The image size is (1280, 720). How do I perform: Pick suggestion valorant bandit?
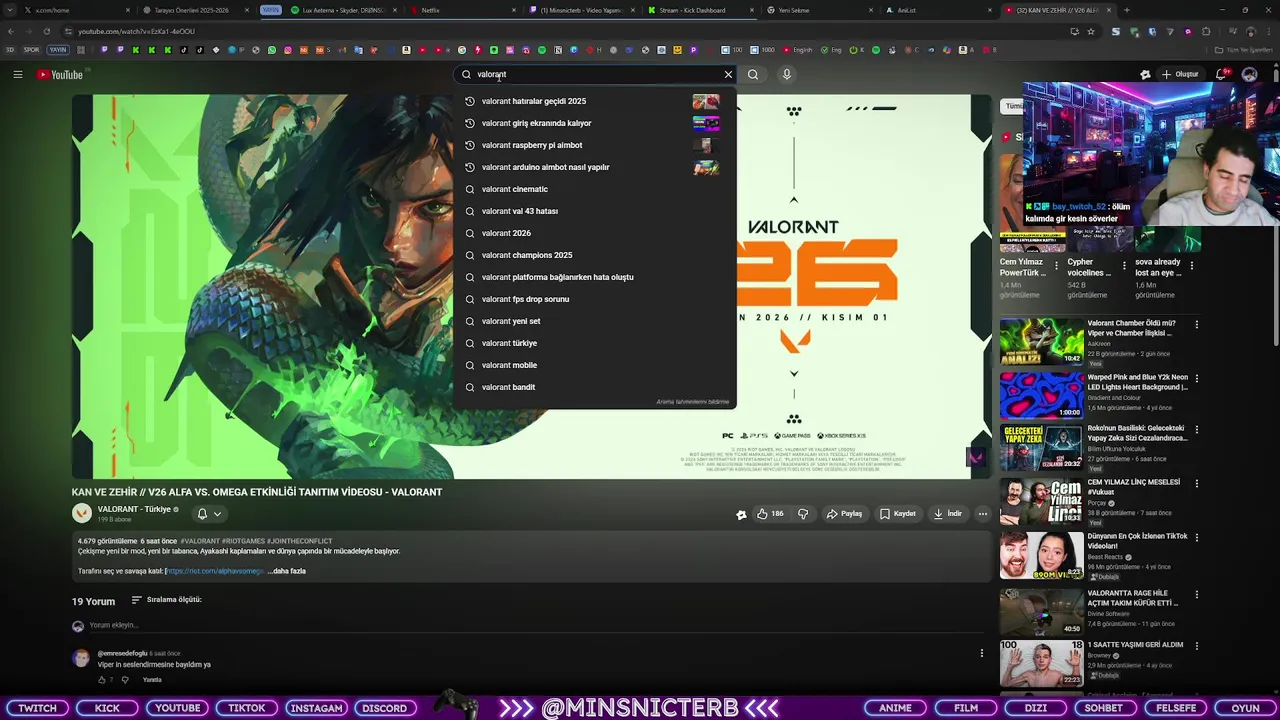point(594,387)
